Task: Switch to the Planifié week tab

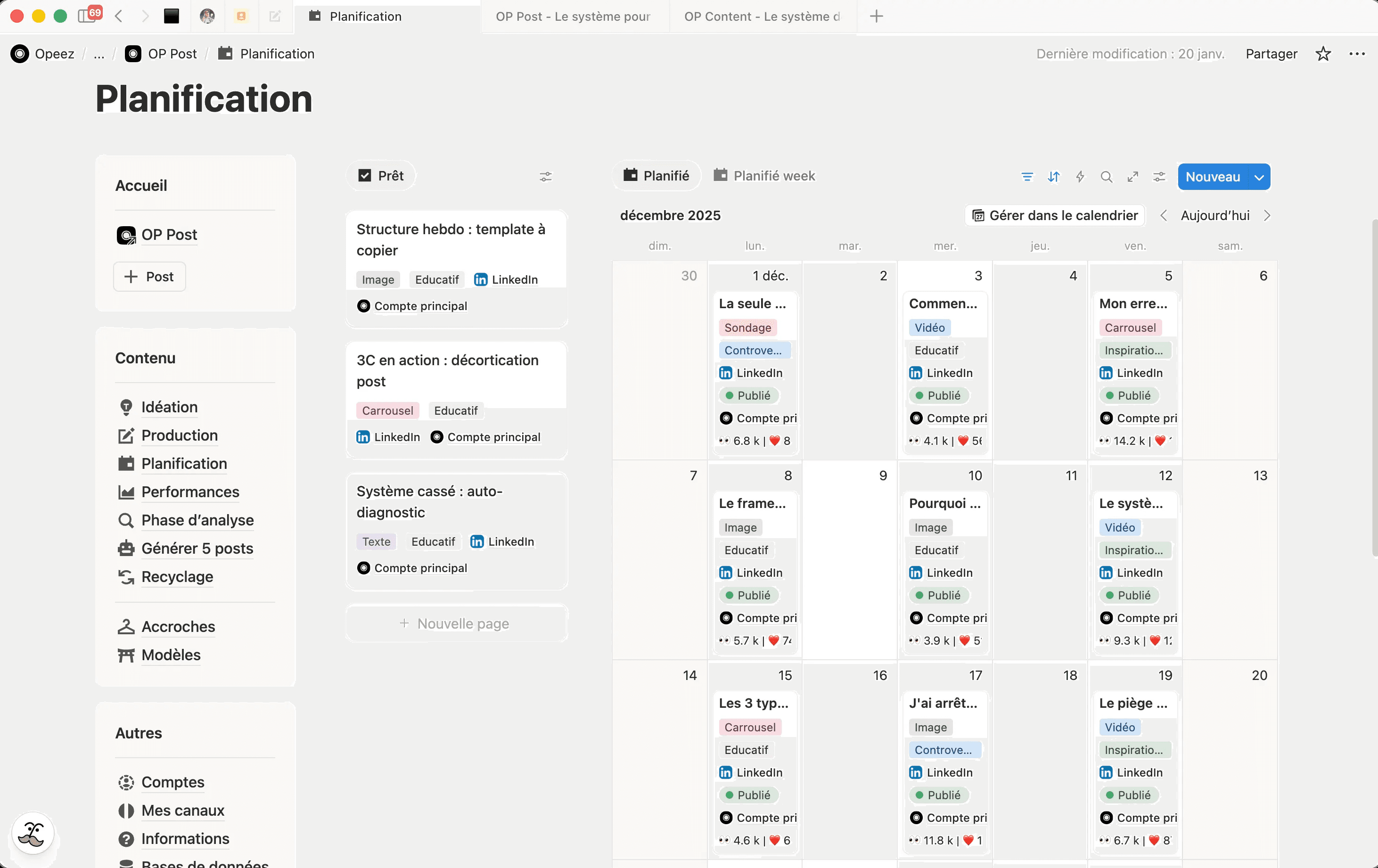Action: (764, 176)
